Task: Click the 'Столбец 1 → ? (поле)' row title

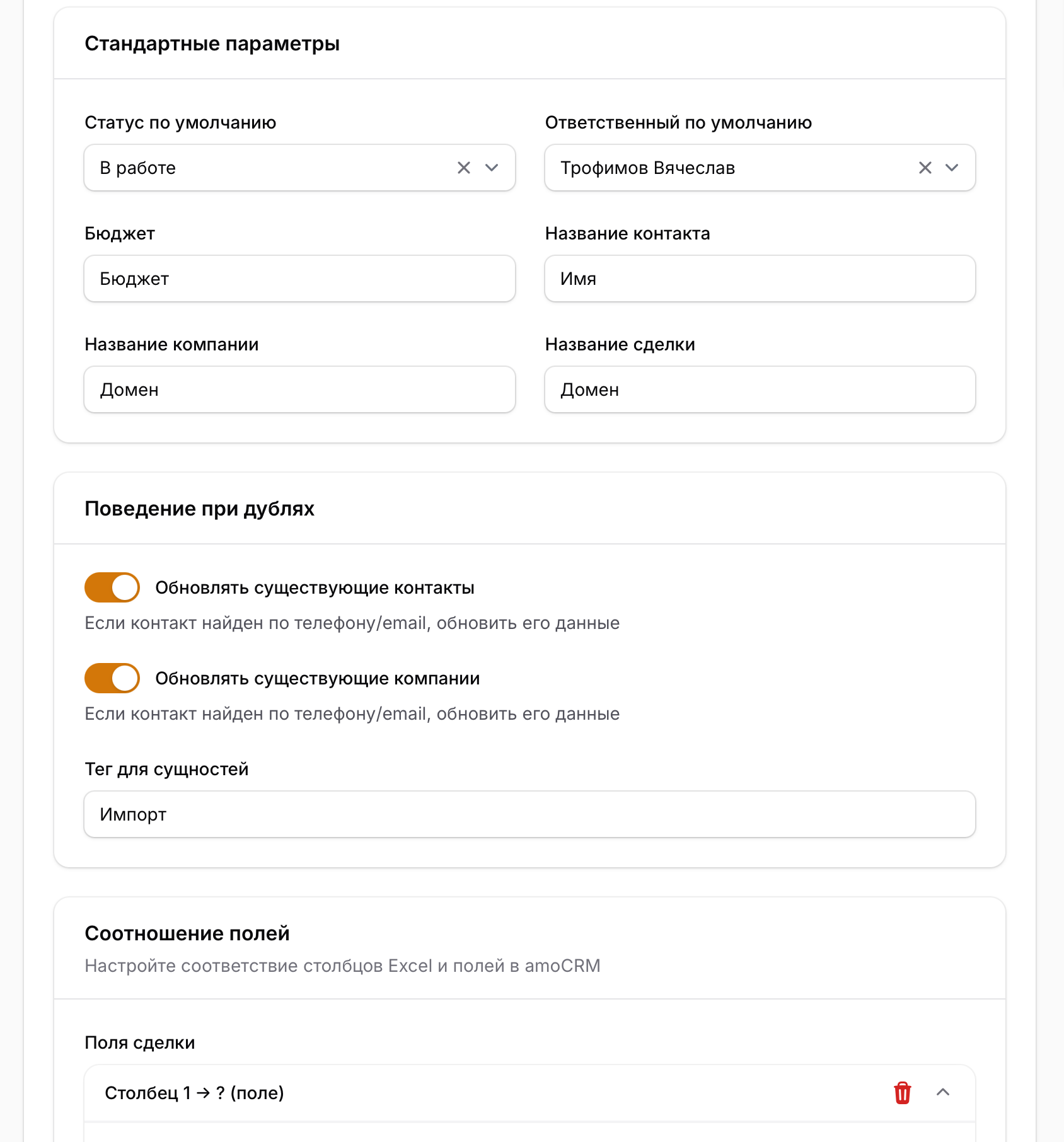Action: click(194, 1093)
